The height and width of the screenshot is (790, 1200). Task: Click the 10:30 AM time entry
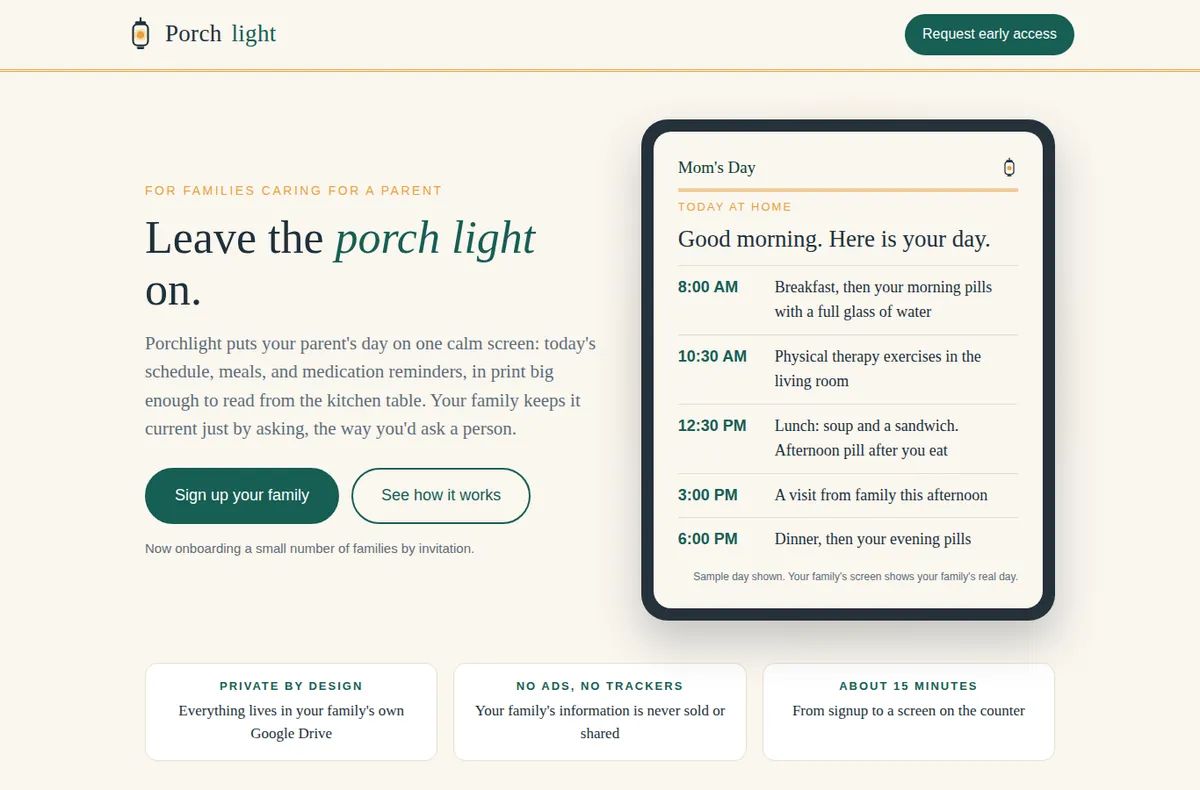click(x=712, y=356)
